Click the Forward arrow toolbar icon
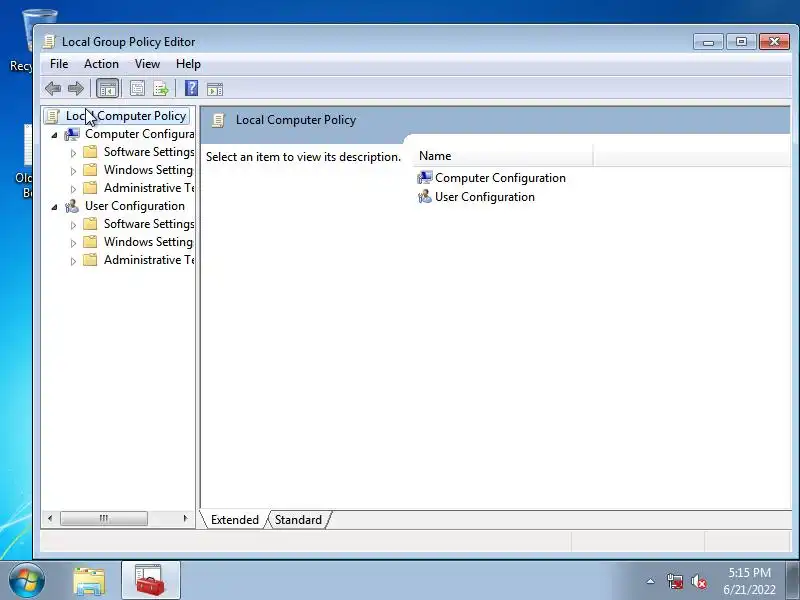The width and height of the screenshot is (800, 600). point(76,89)
